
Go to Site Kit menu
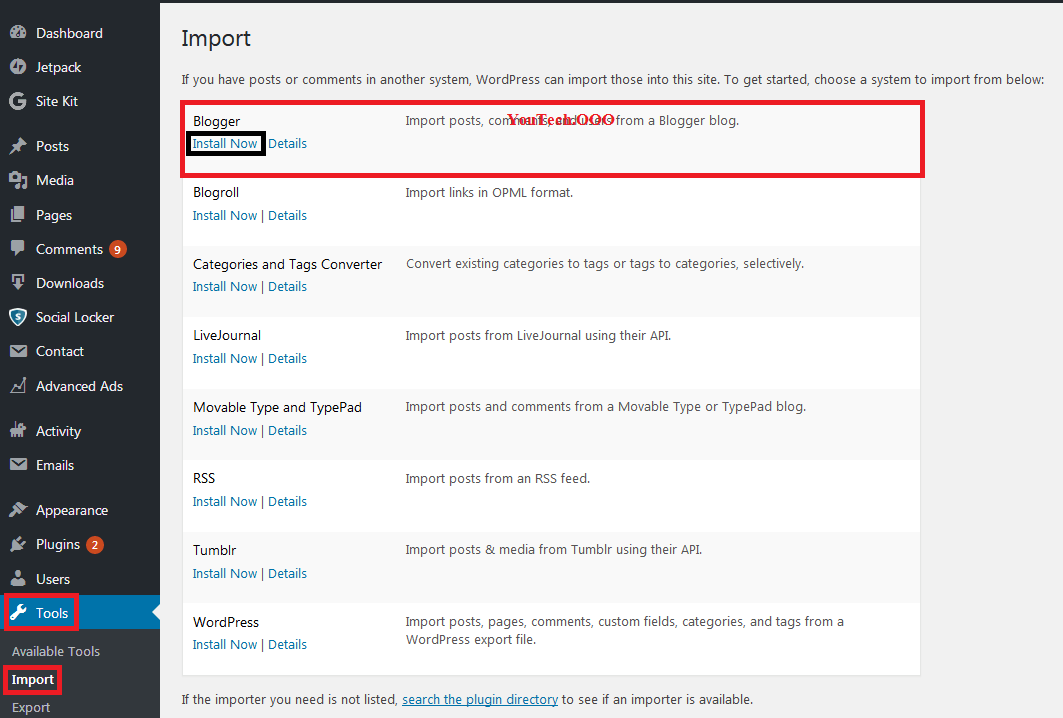57,101
